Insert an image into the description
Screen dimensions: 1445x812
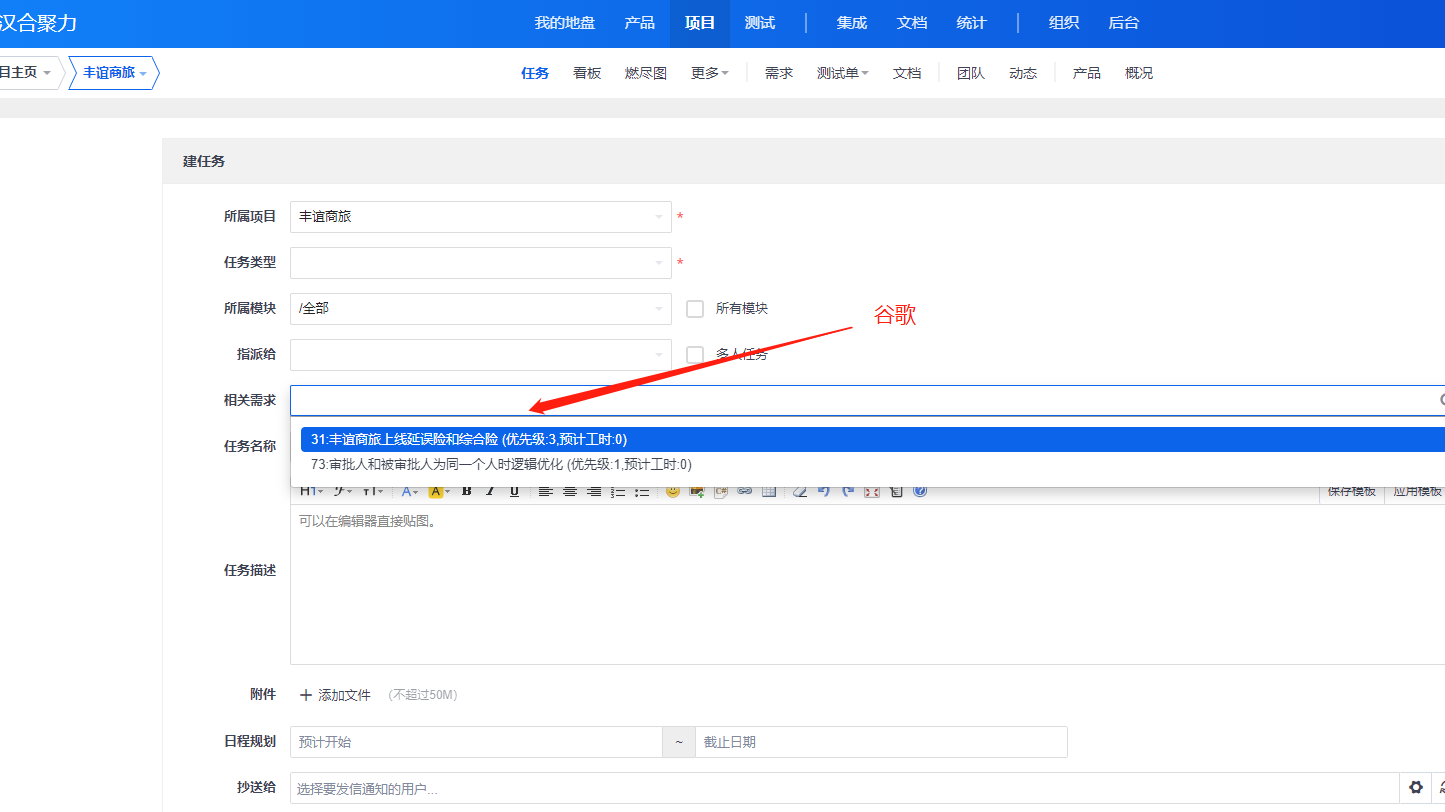(697, 491)
